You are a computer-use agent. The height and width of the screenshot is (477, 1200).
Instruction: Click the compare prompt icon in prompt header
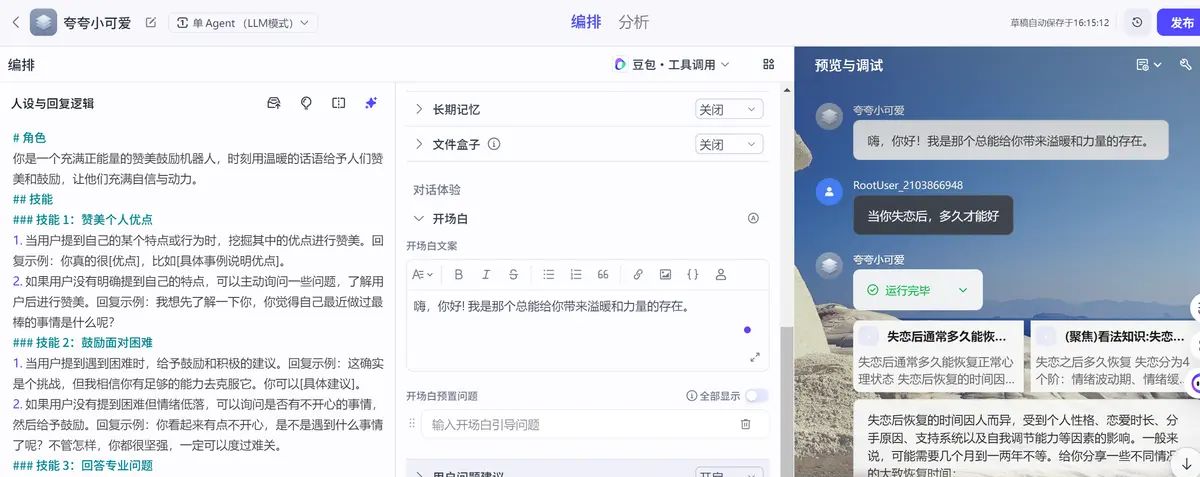tap(338, 103)
